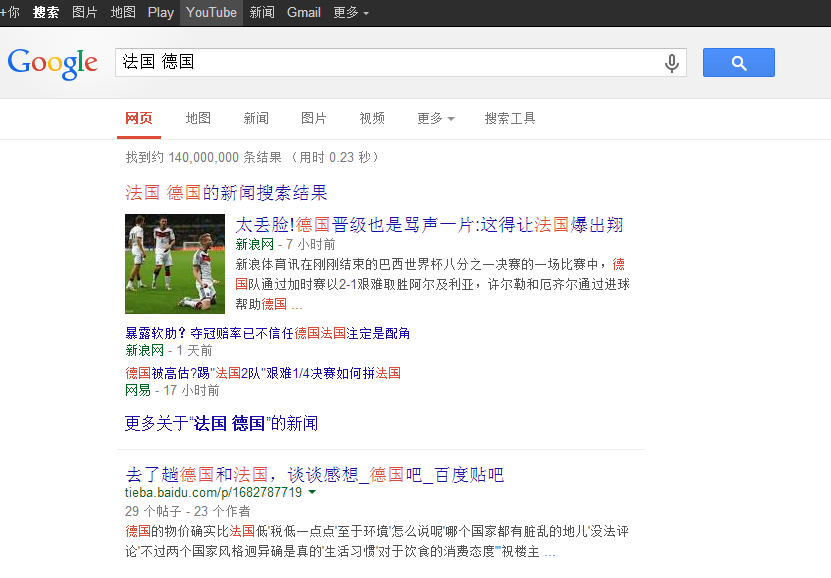Switch to the 地图 results tab

198,118
